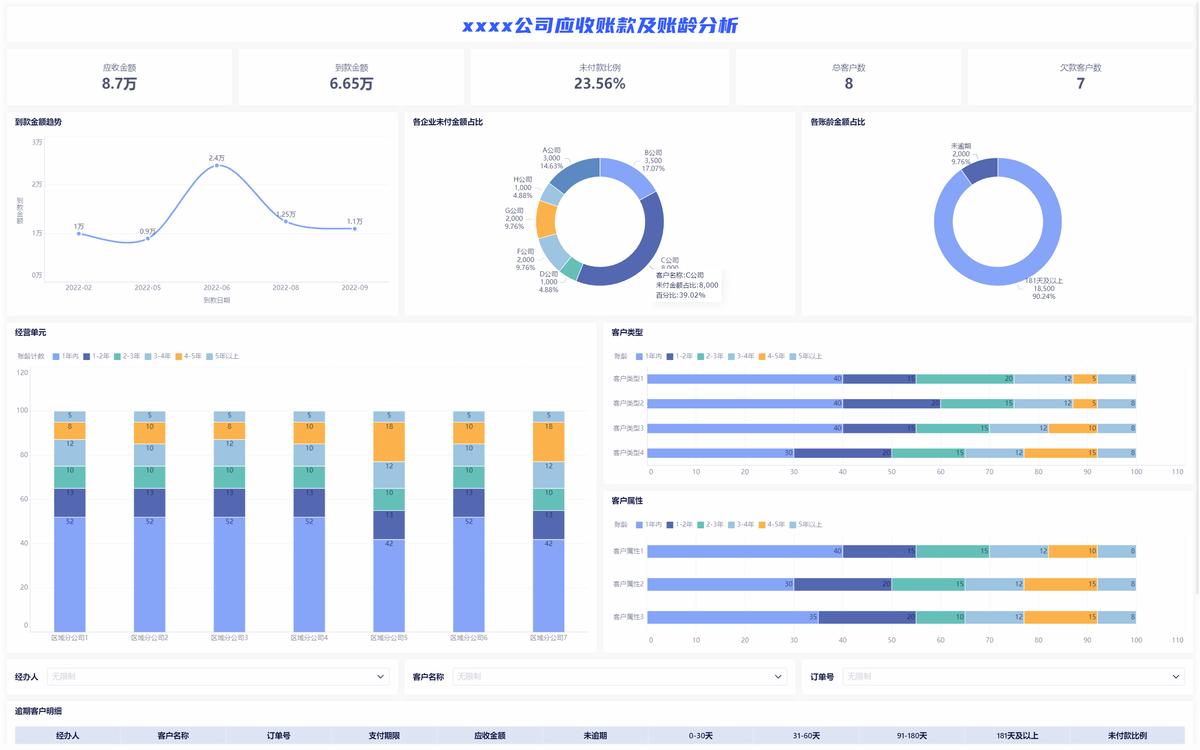Screen dimensions: 1200x750
Task: Toggle the 1年内 legend in 经营单元 chart
Action: (x=66, y=356)
